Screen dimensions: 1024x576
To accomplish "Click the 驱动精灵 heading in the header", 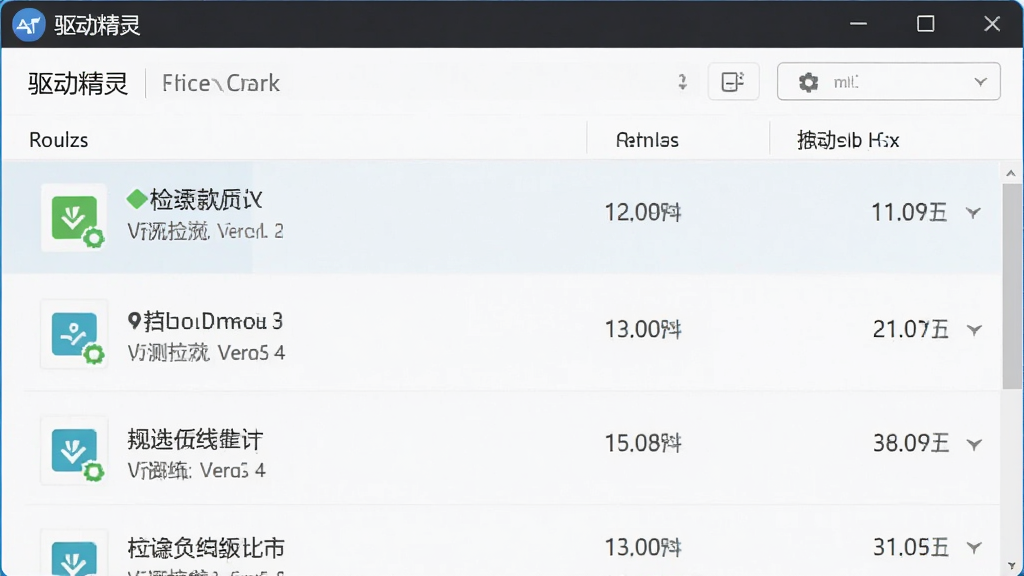I will pos(78,84).
